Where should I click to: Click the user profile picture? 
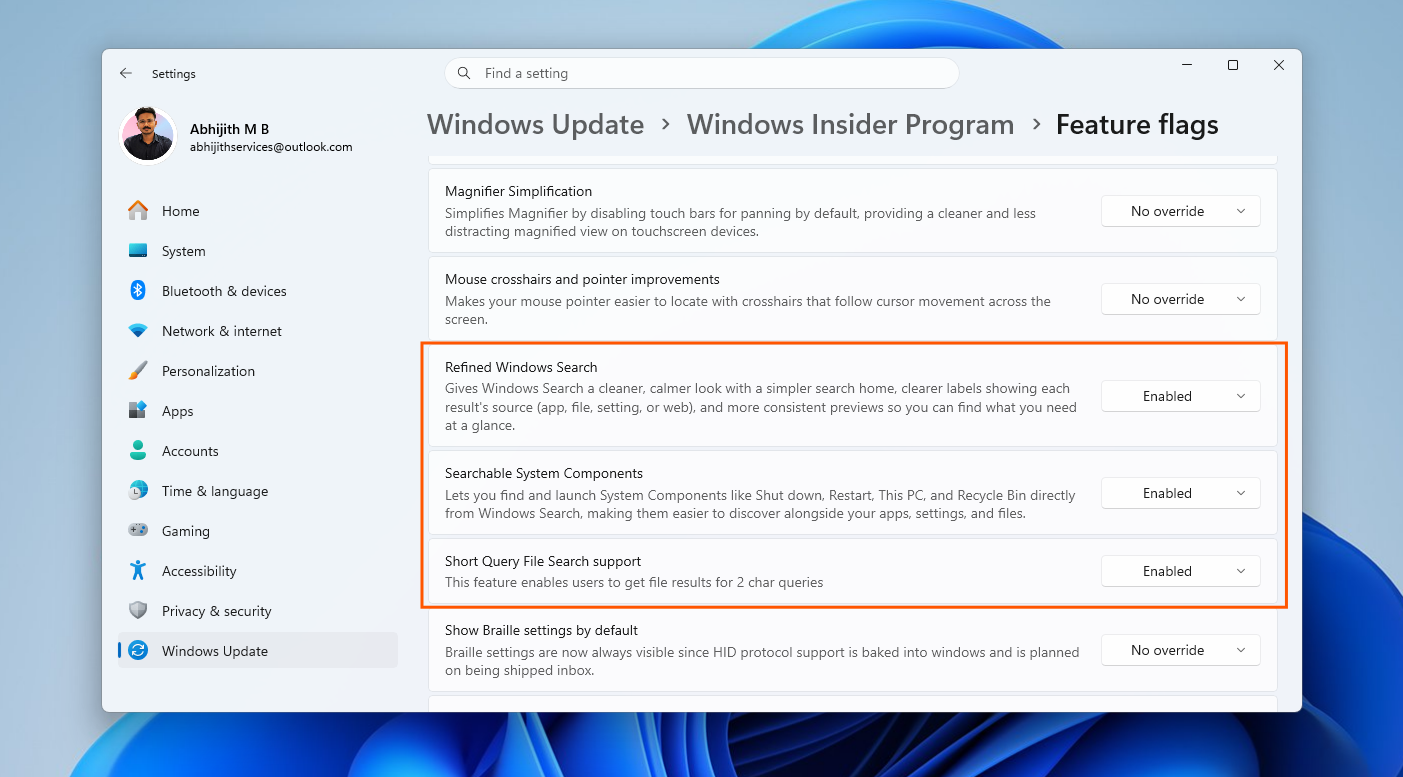tap(148, 135)
